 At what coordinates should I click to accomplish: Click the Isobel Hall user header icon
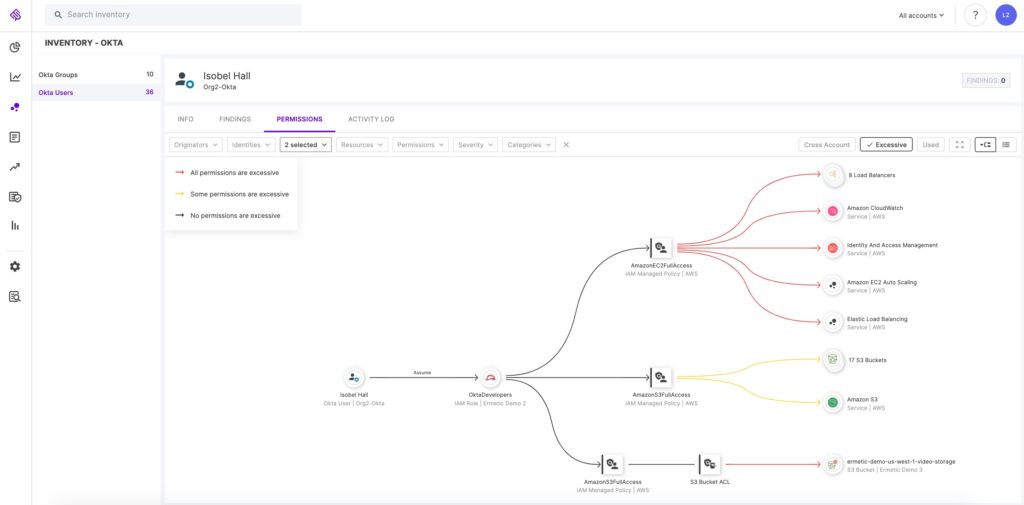[184, 80]
